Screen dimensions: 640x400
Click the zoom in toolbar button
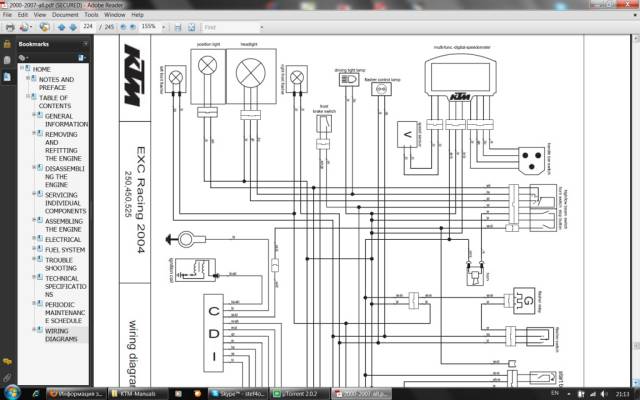point(133,27)
